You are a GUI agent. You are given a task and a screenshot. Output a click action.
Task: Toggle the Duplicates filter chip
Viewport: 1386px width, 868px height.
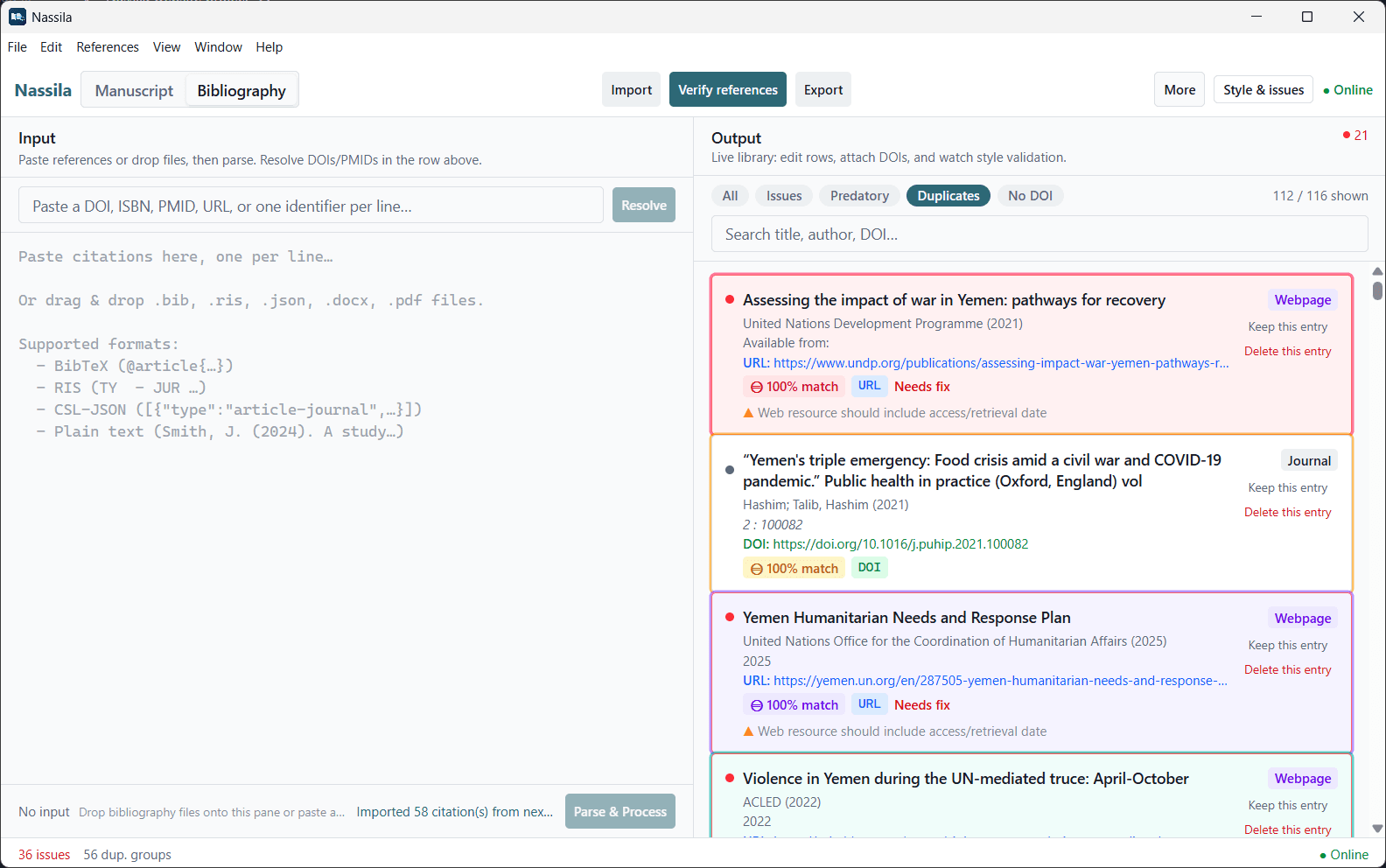tap(948, 196)
